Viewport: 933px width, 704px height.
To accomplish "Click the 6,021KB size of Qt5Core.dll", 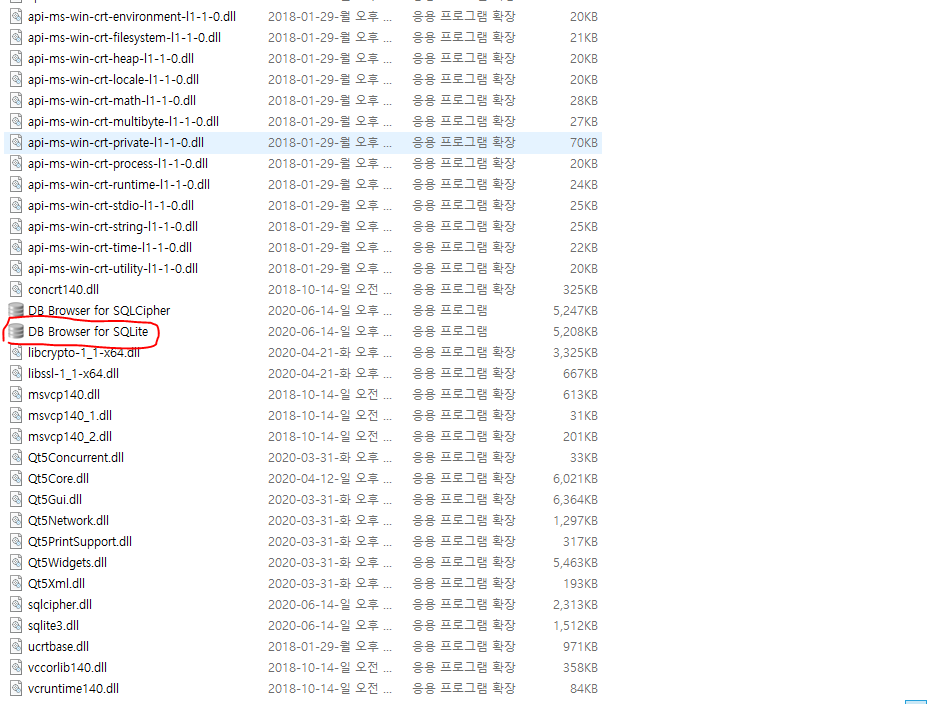I will [x=575, y=478].
